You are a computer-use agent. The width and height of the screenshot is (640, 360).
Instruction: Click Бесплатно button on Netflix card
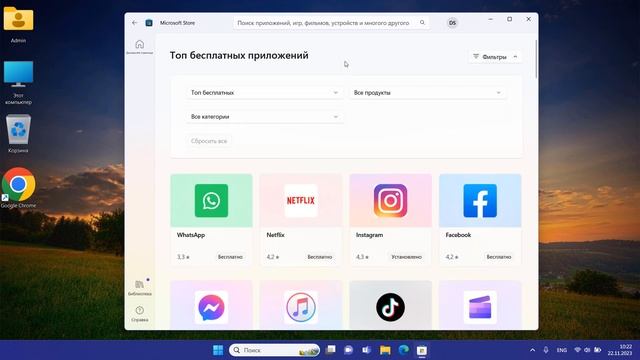[x=320, y=257]
